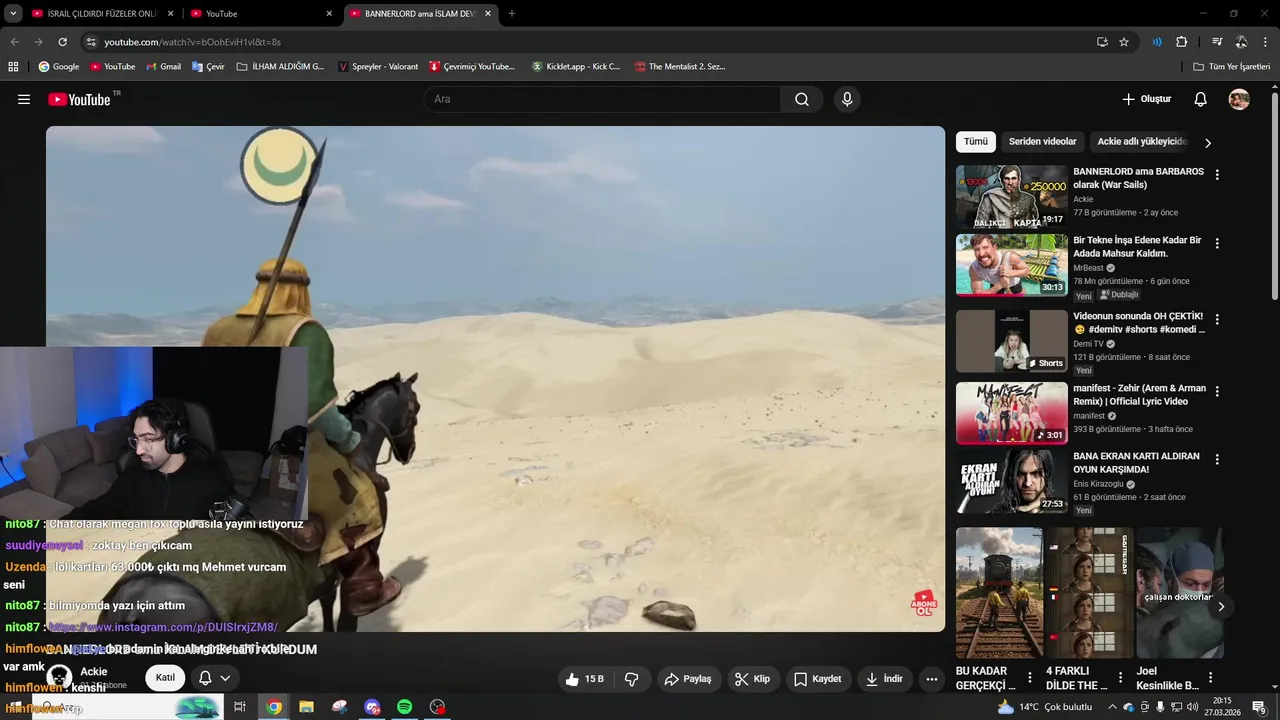Open the BU KADAR GERÇEKÇİ short
The image size is (1280, 720).
coord(999,593)
